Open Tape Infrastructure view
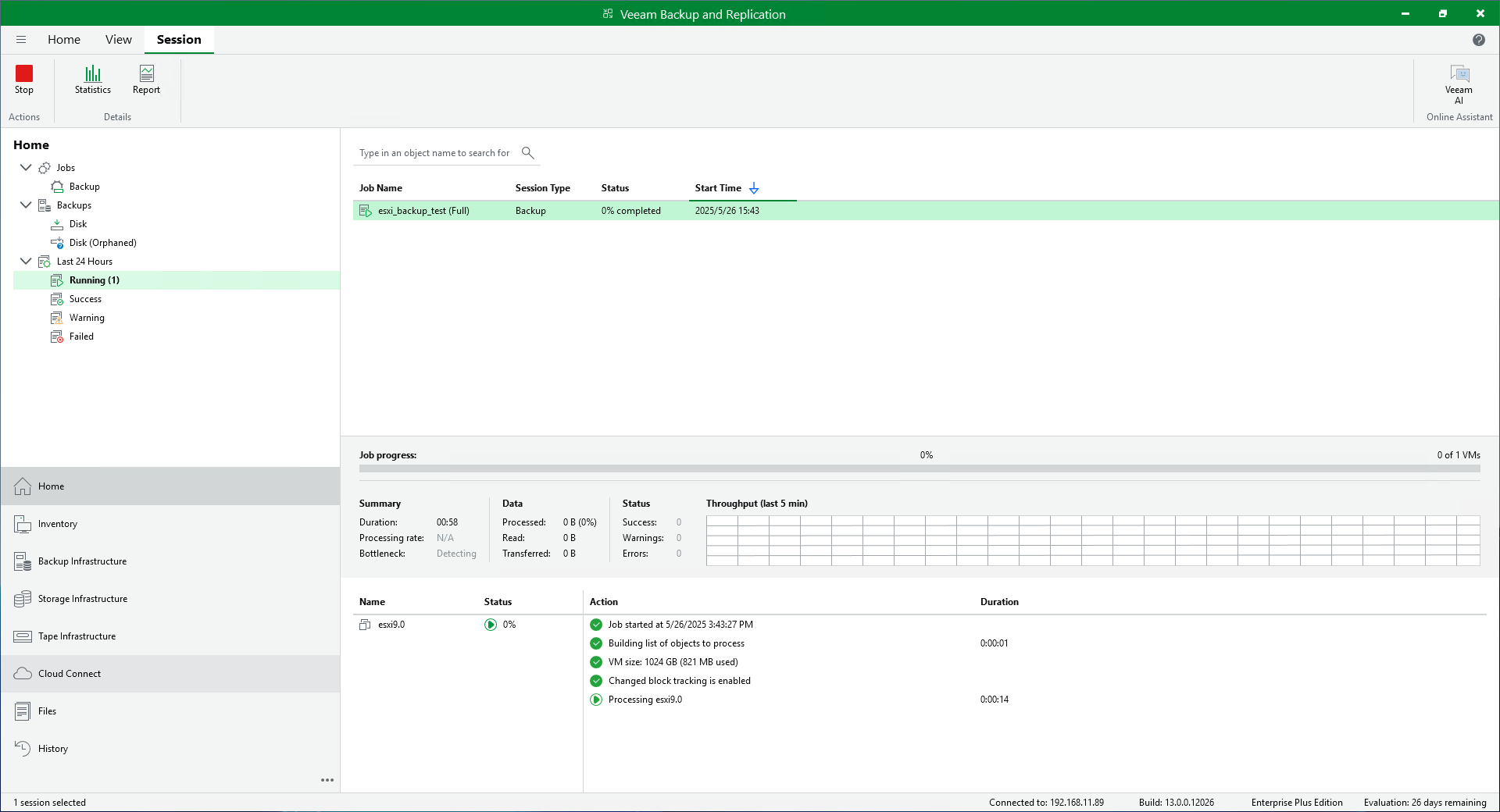The width and height of the screenshot is (1500, 812). [170, 636]
